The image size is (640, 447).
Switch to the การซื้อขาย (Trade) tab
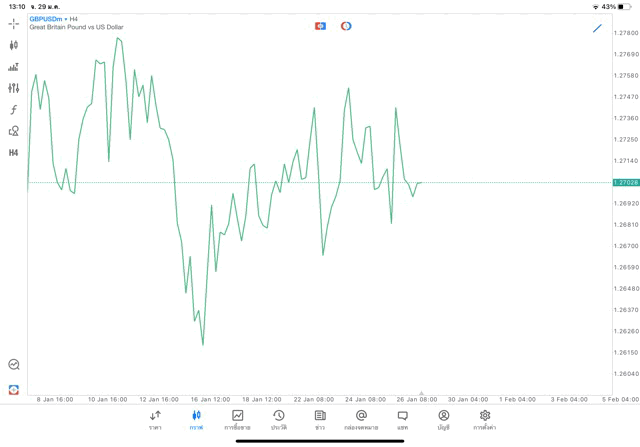click(237, 419)
